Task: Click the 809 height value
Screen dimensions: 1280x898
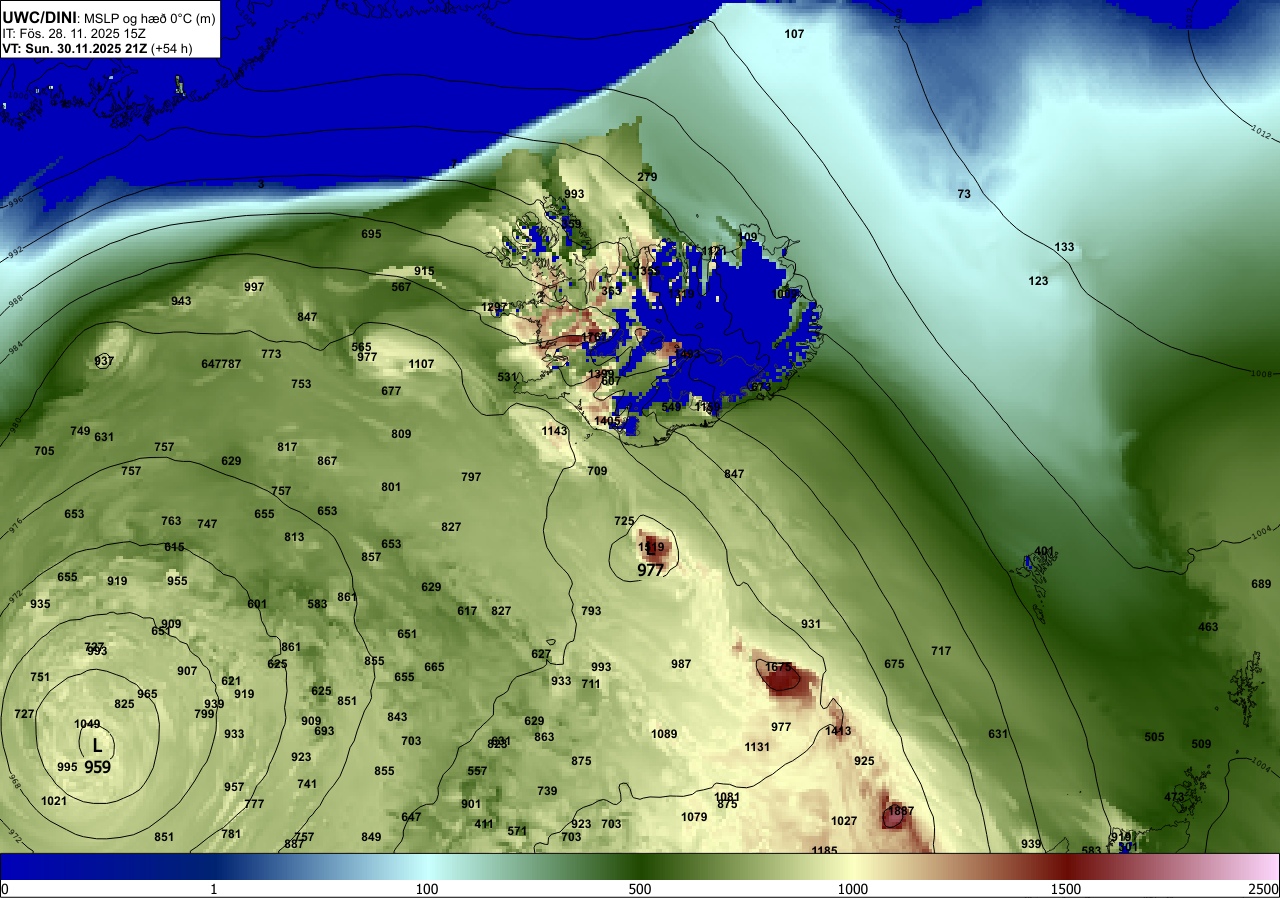Action: point(401,434)
